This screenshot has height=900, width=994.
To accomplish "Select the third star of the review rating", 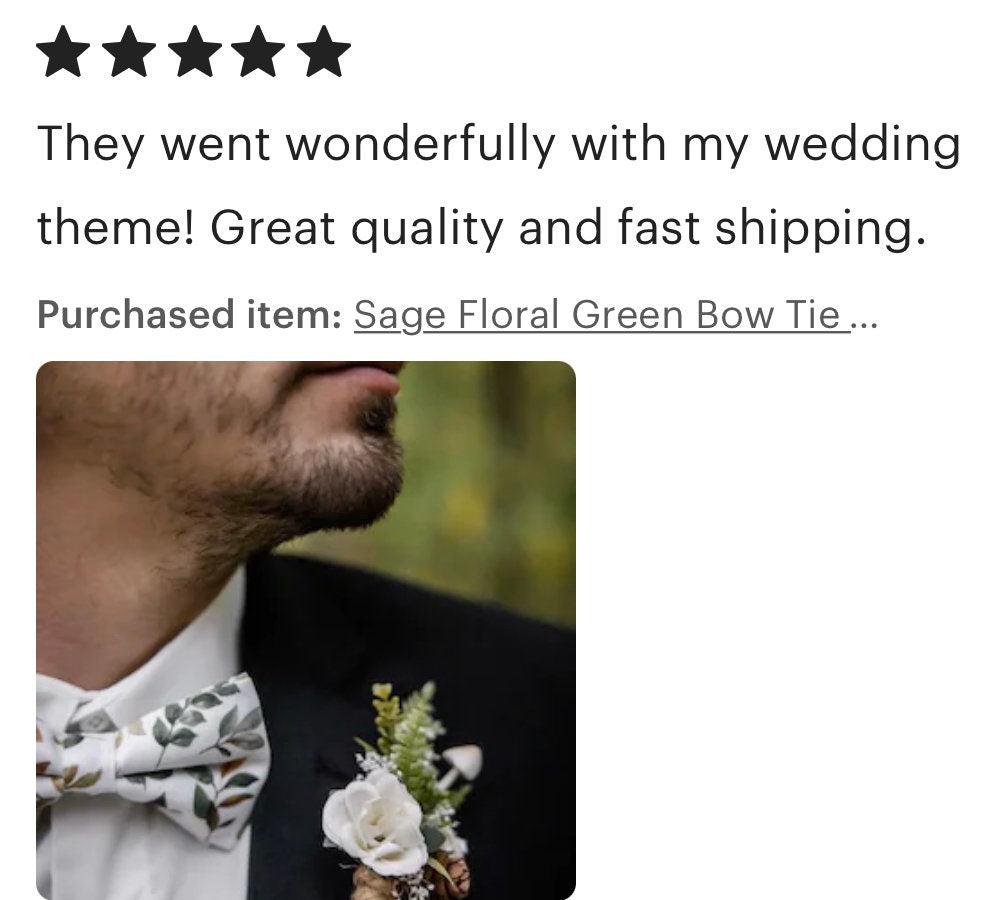I will point(194,51).
